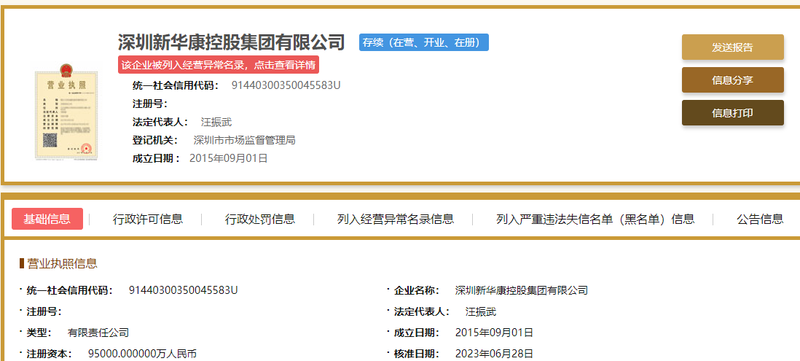Switch to the 行政许可信息 tab

[x=147, y=219]
